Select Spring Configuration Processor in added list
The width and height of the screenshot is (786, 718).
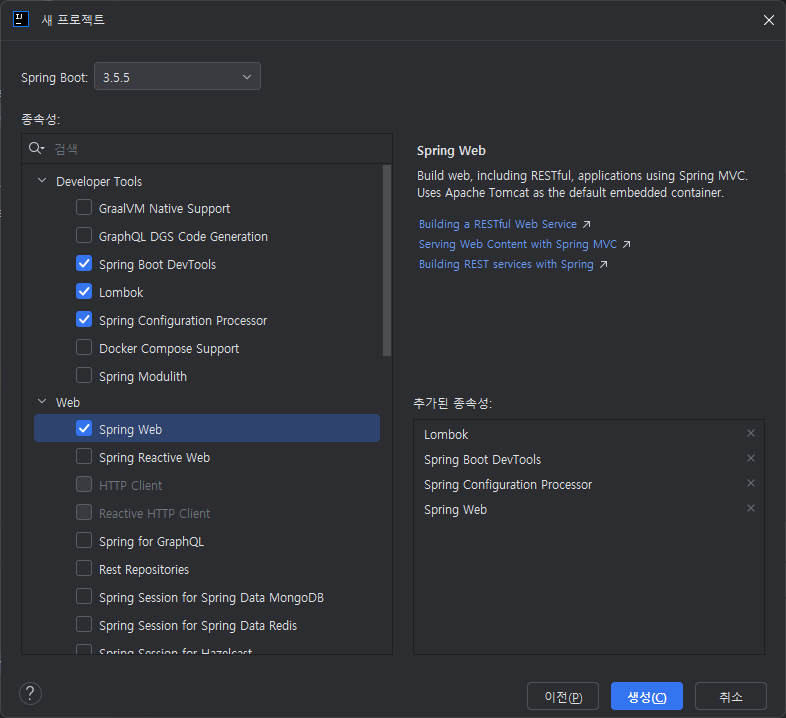point(508,485)
